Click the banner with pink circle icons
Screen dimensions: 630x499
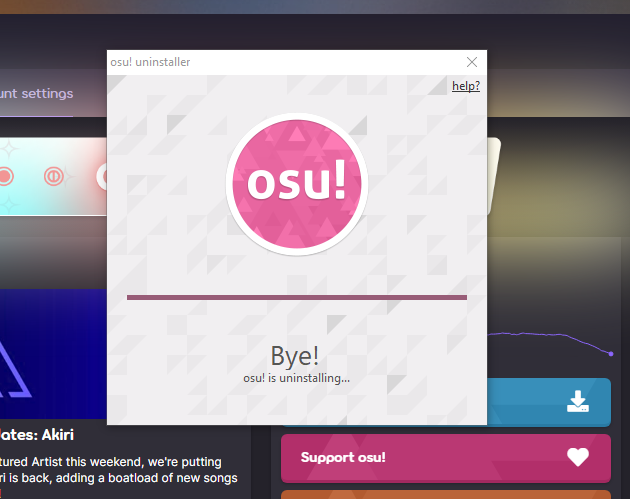click(53, 177)
